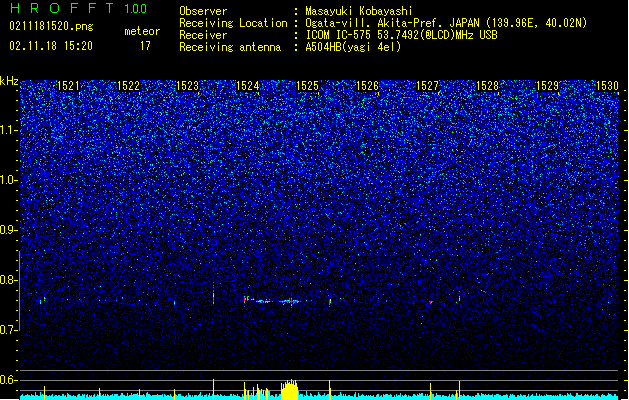Click the Receiving Location value line
The image size is (629, 400).
click(446, 23)
